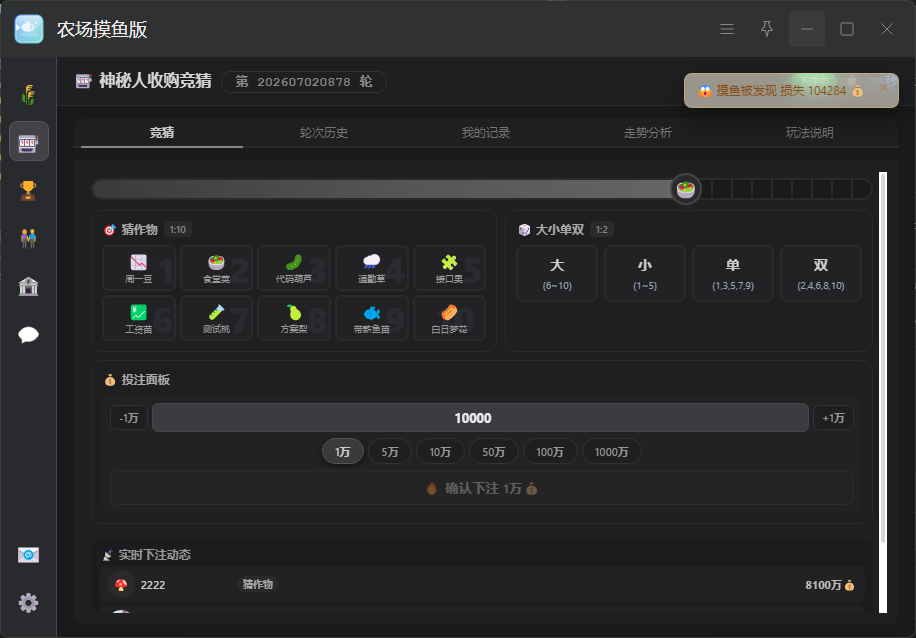The height and width of the screenshot is (638, 916).
Task: Pick crop 接口果 number 5
Action: tap(449, 268)
